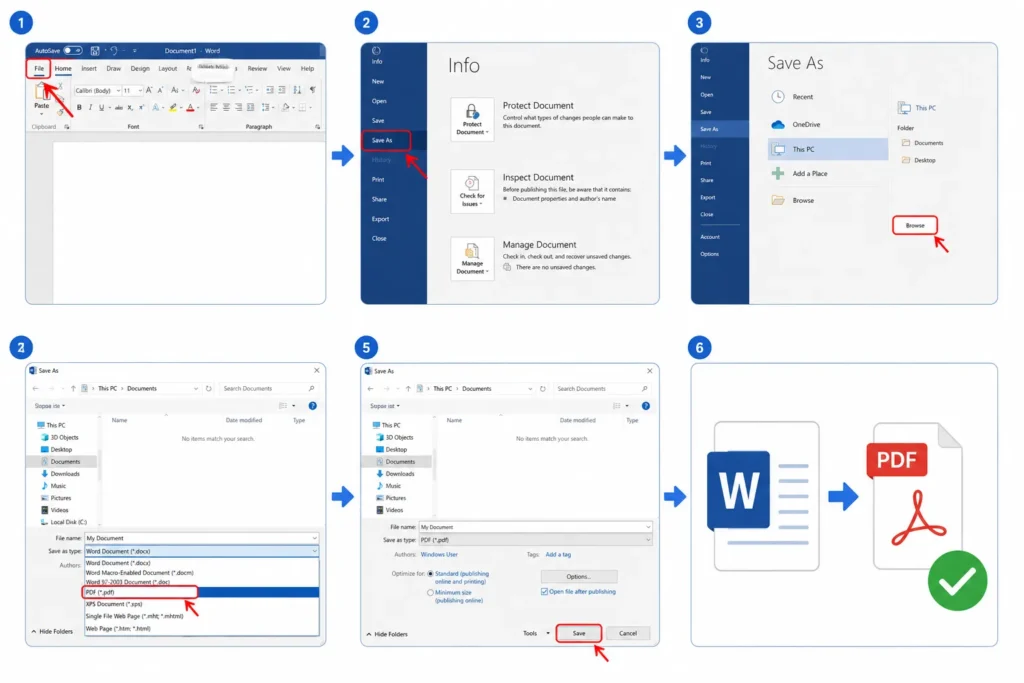
Task: Select Local Disk (C:) in the folder tree
Action: click(63, 522)
